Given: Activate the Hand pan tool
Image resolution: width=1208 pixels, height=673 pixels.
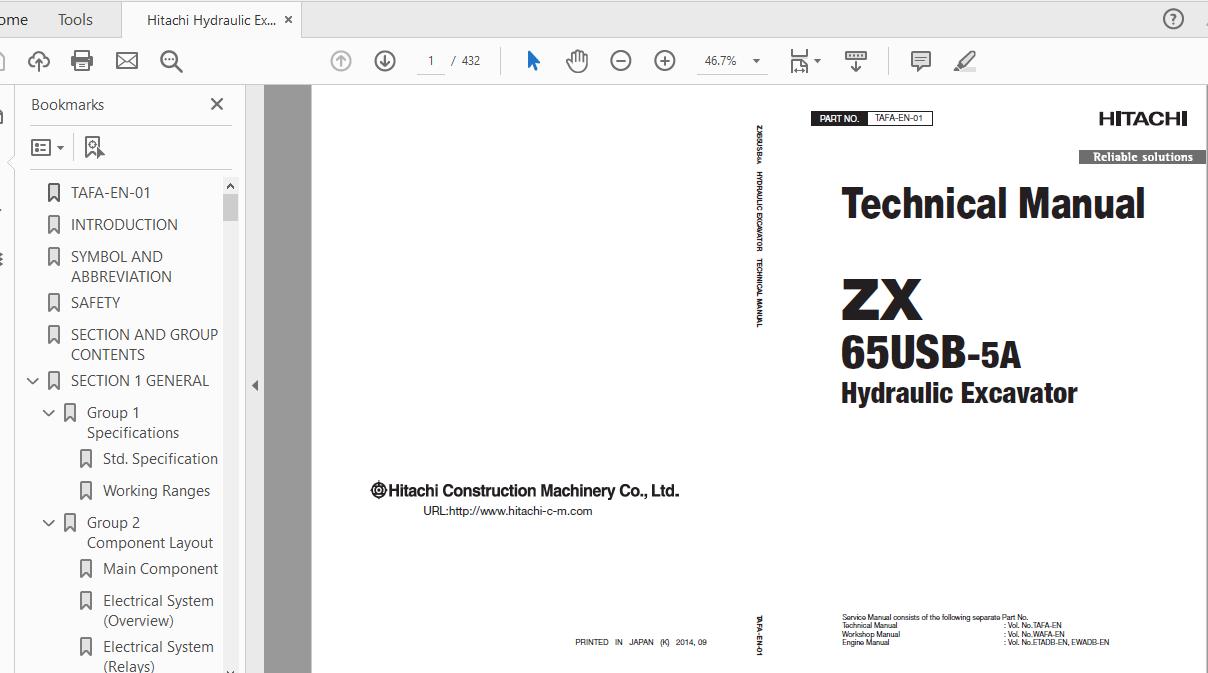Looking at the screenshot, I should 577,61.
